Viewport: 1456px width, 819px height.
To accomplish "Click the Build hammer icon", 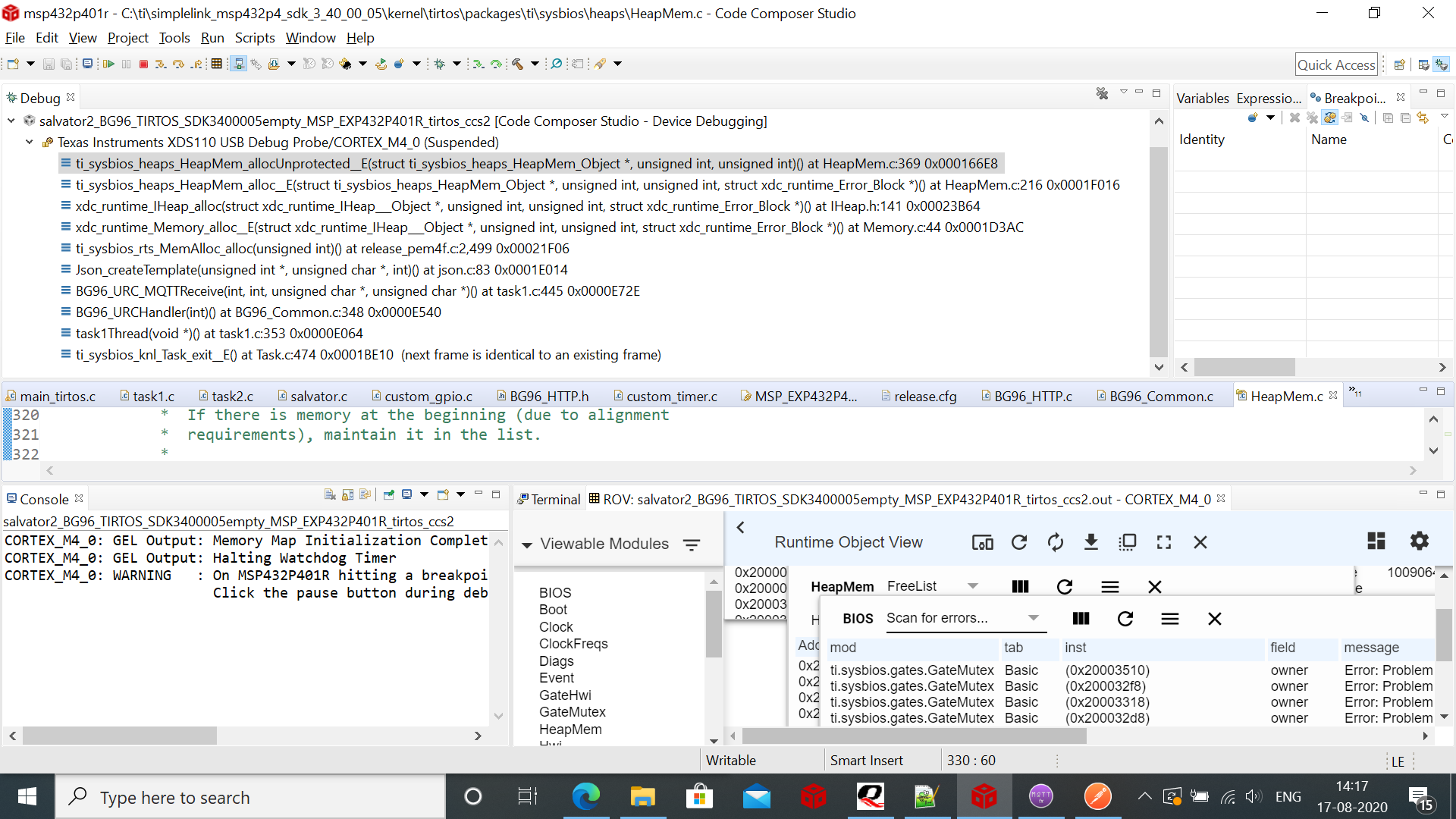I will pyautogui.click(x=518, y=64).
